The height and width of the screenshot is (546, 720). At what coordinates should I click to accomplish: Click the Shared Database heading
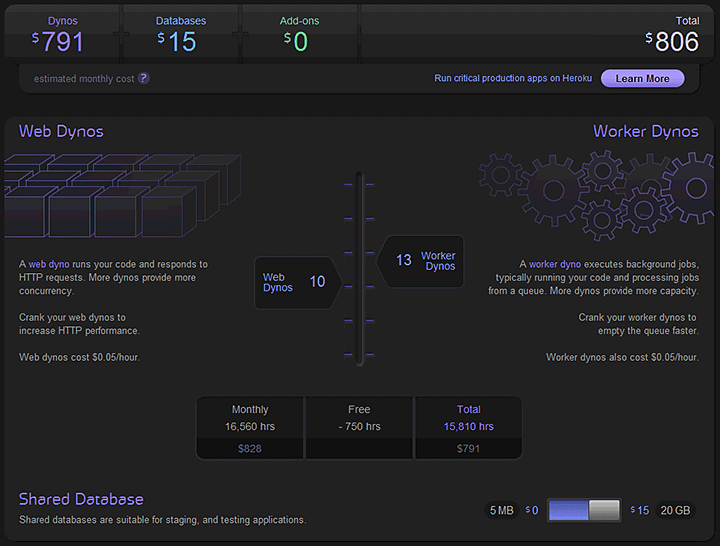(x=81, y=499)
